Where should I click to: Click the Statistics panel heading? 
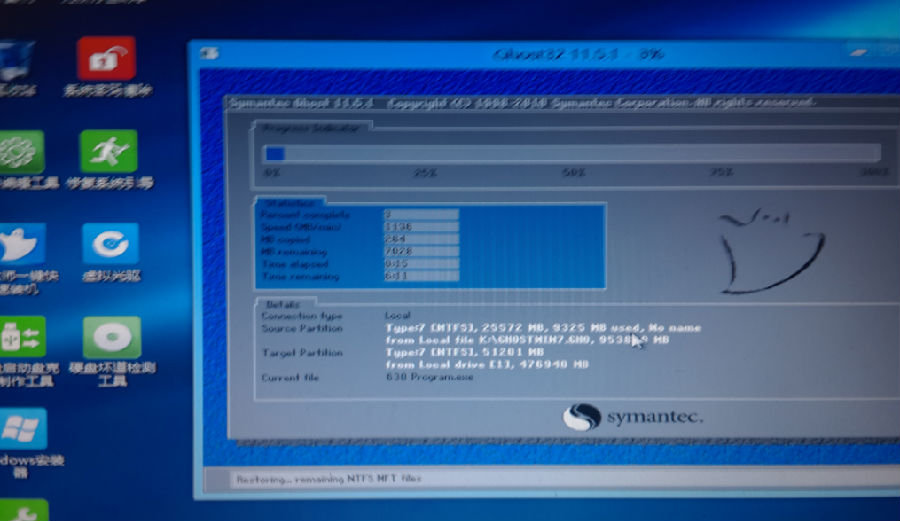click(x=290, y=204)
